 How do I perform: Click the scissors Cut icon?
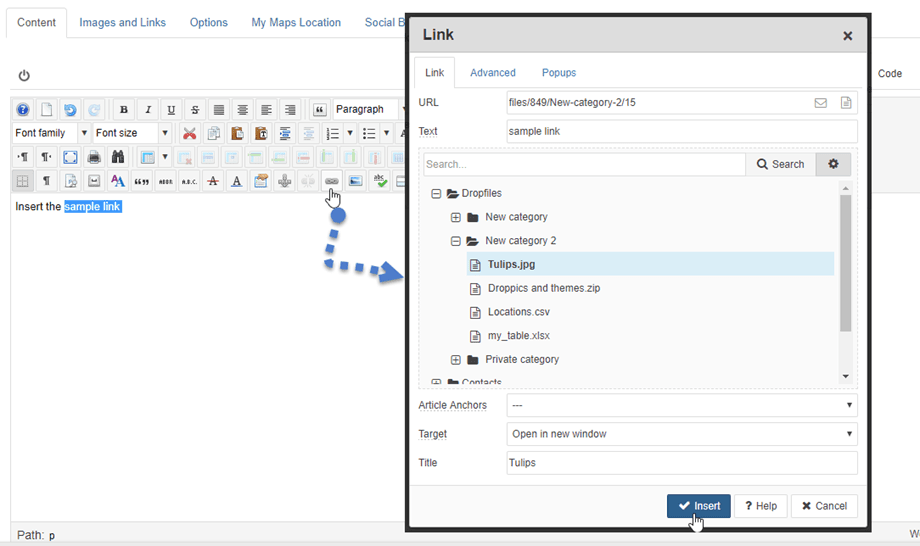click(189, 133)
